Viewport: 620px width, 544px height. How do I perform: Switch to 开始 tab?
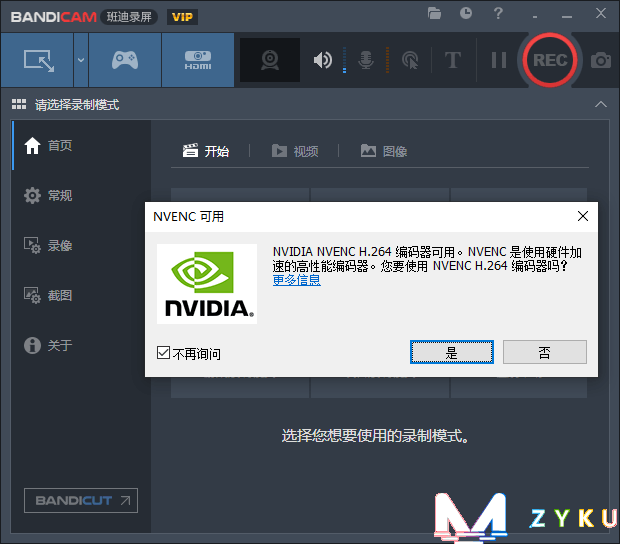pyautogui.click(x=206, y=151)
